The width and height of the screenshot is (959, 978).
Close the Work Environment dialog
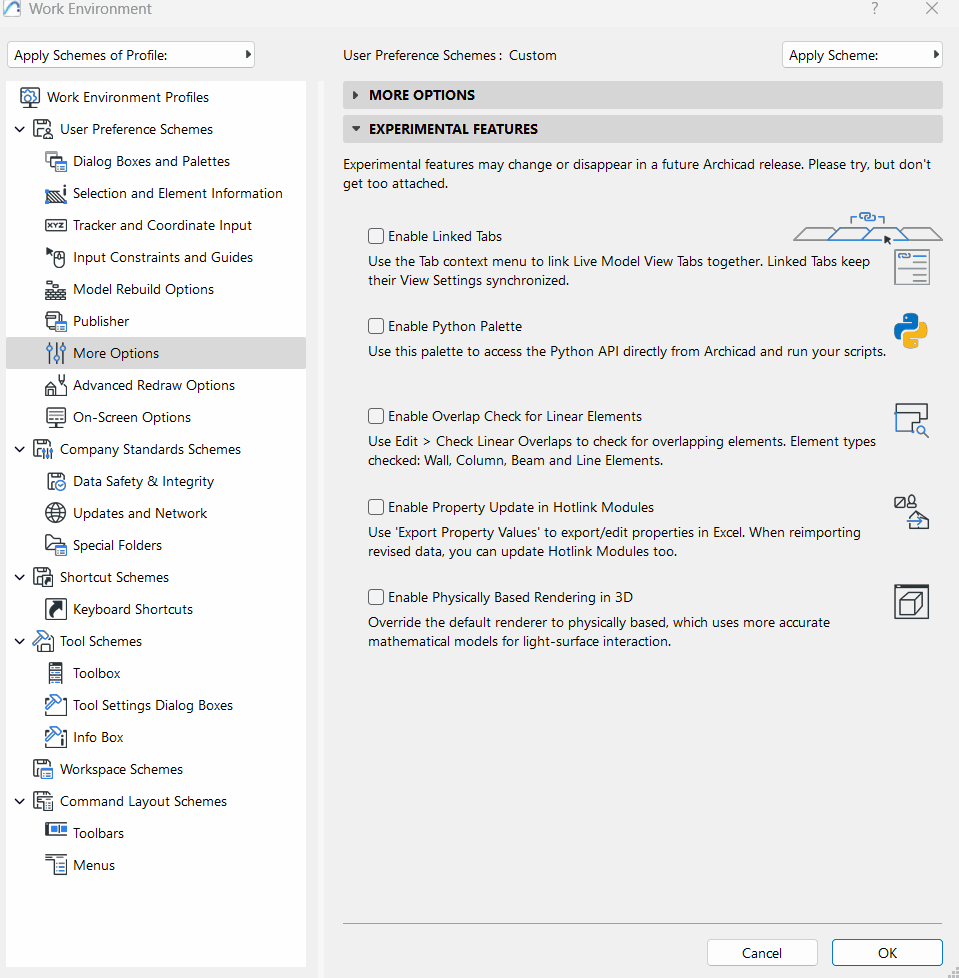[x=932, y=9]
